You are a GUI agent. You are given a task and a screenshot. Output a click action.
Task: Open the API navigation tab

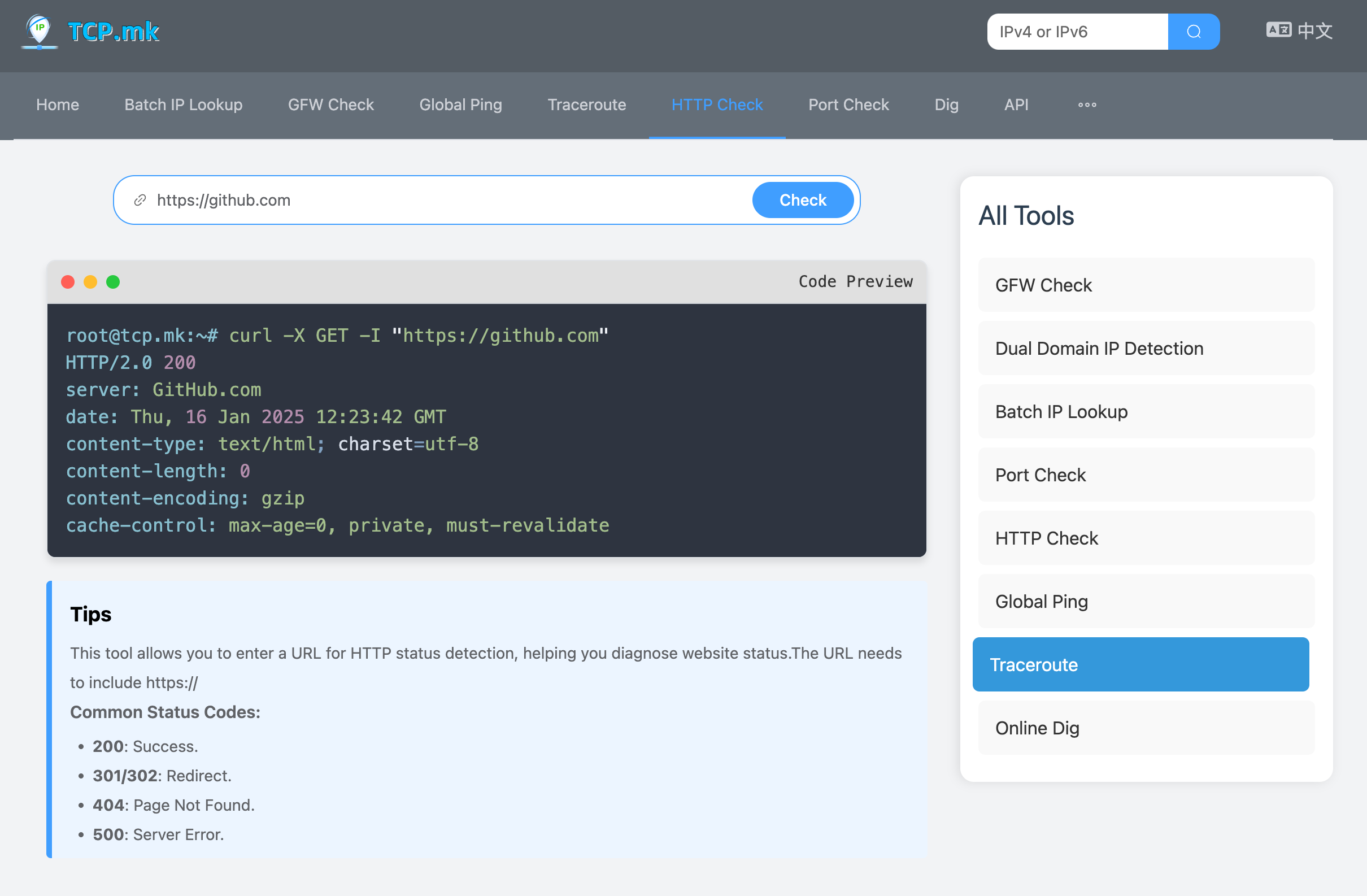click(1016, 105)
